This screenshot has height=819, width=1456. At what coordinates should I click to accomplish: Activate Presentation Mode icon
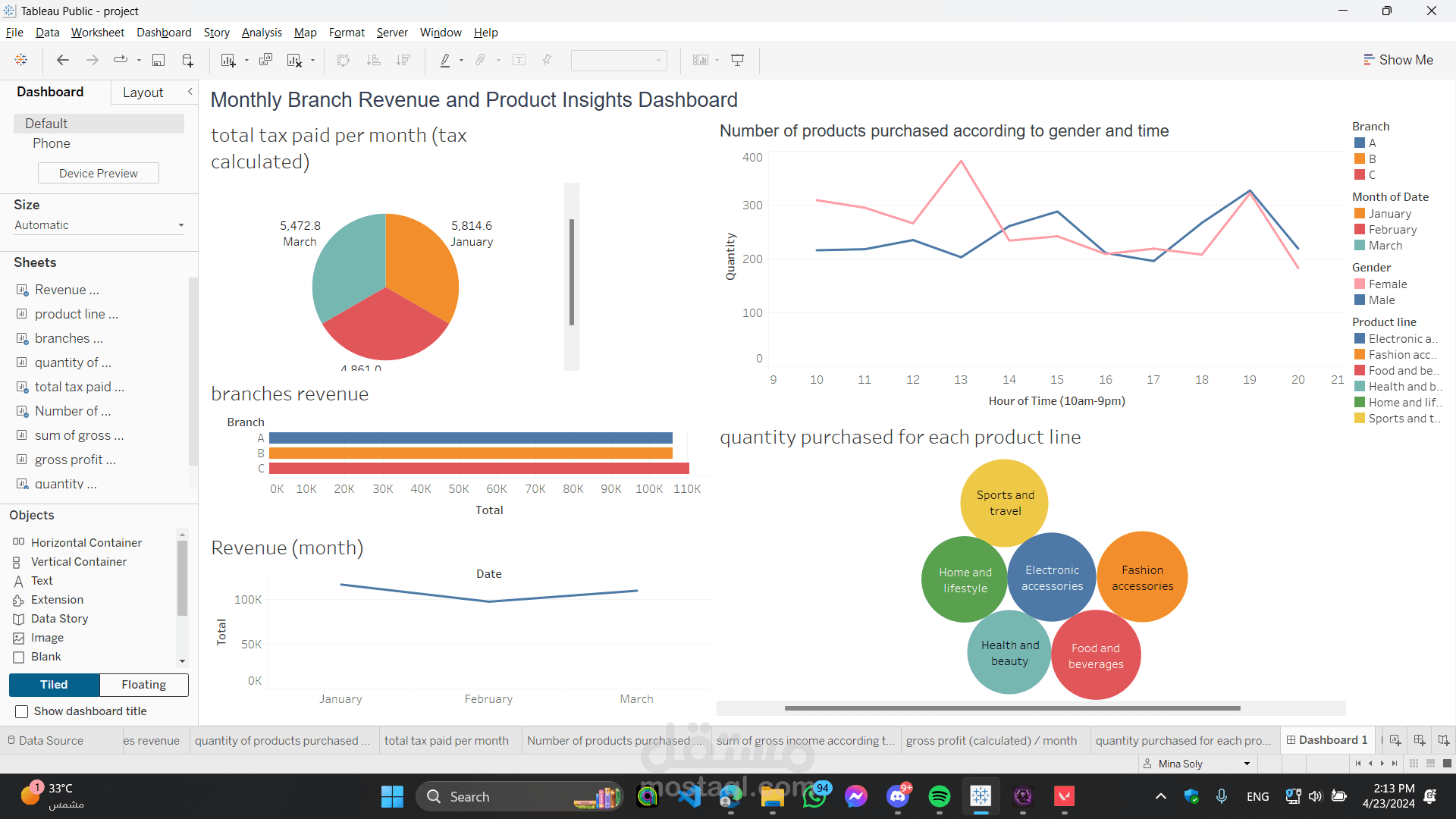click(737, 60)
